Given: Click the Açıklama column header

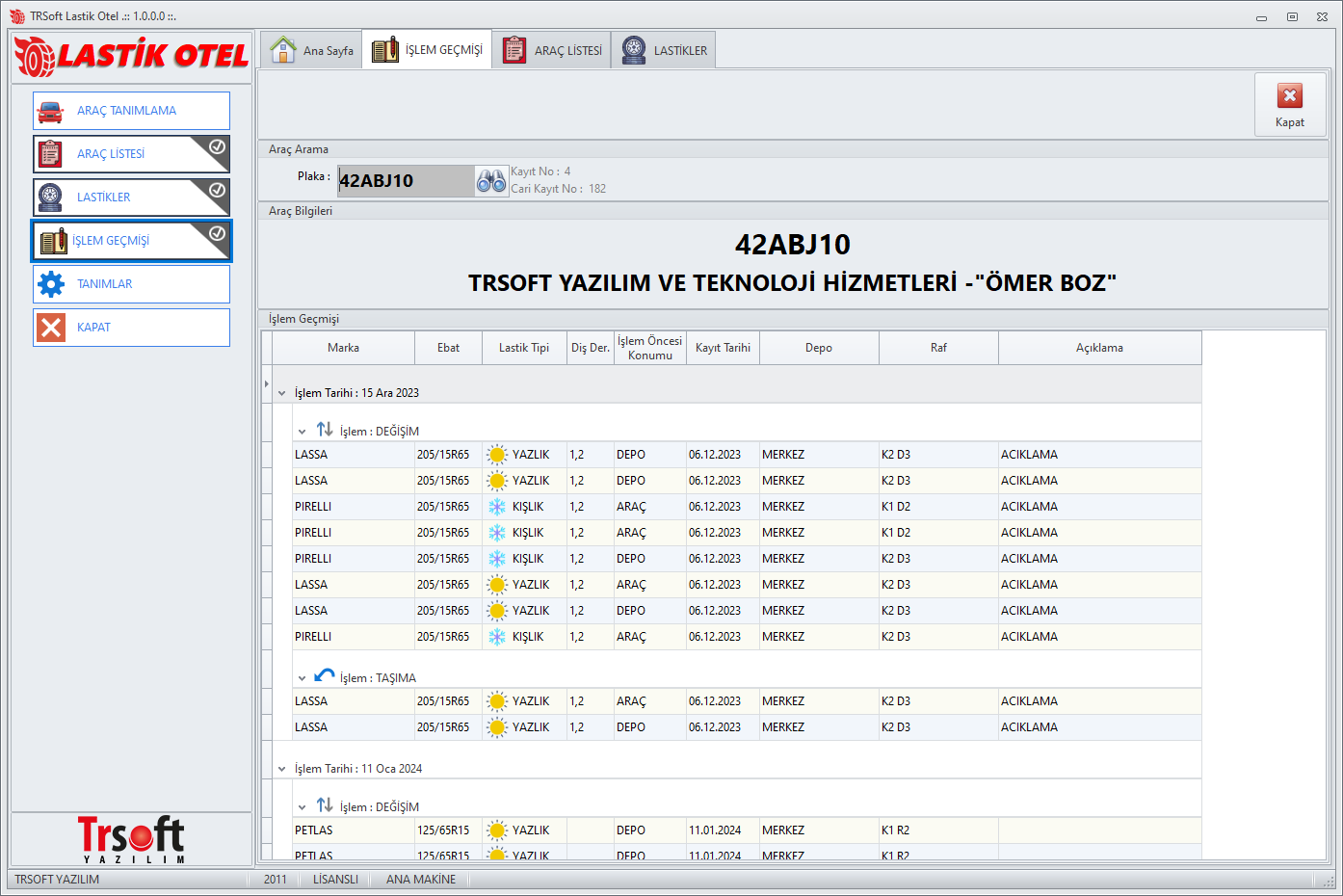Looking at the screenshot, I should click(1099, 348).
